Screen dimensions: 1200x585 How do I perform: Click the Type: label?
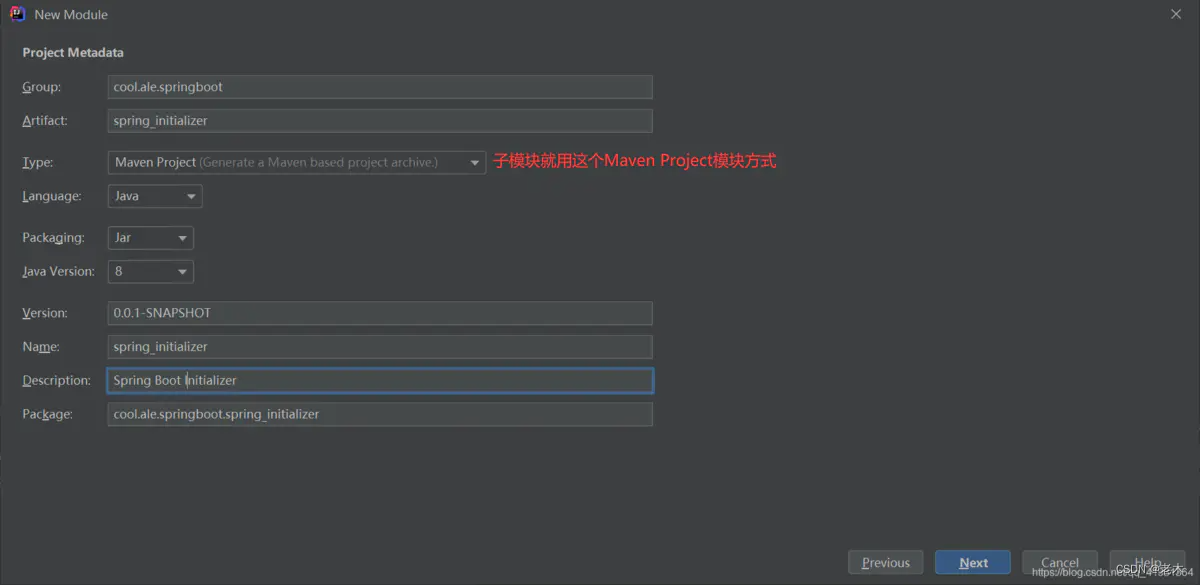pos(38,162)
